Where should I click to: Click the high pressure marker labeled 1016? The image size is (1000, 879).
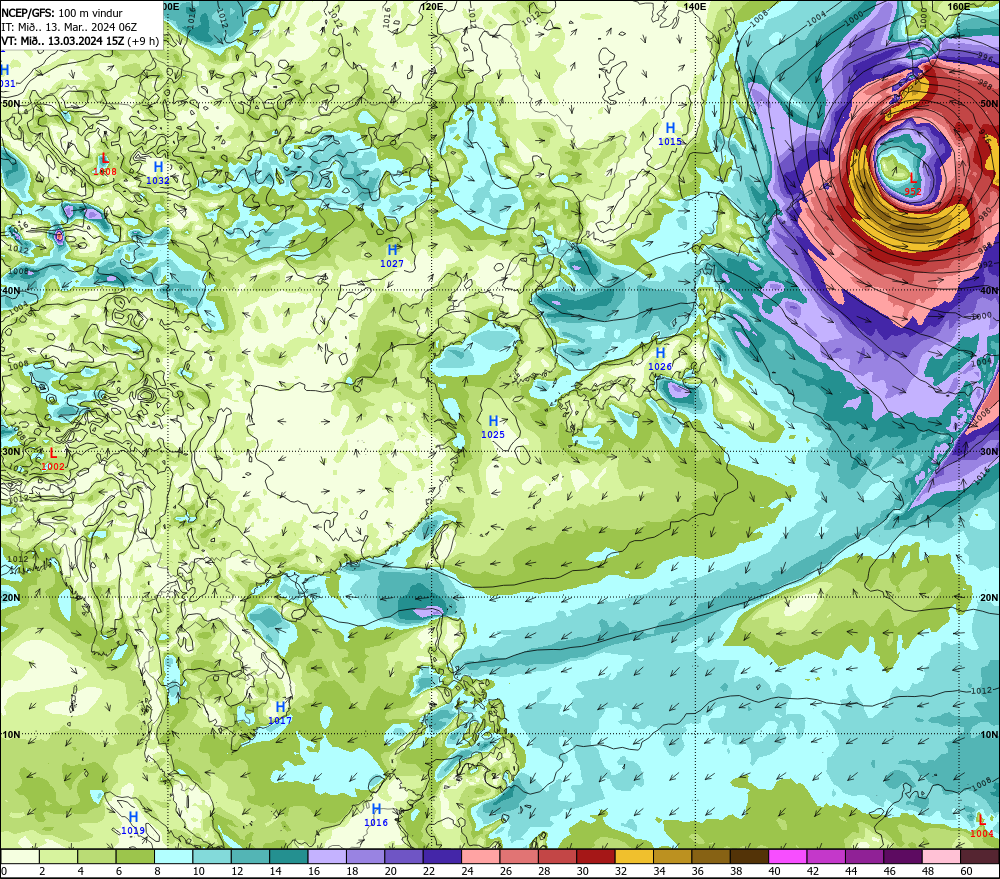tap(376, 815)
